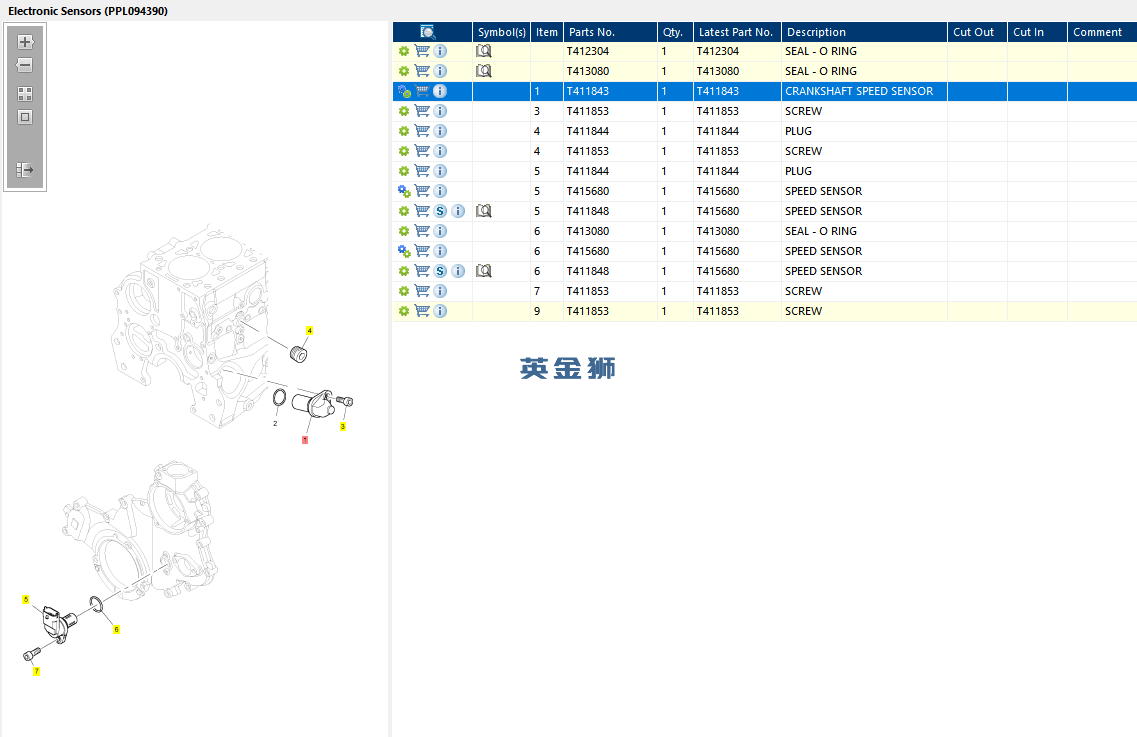Open info for item 3 SCREW
Screen dimensions: 1137x737
440,111
